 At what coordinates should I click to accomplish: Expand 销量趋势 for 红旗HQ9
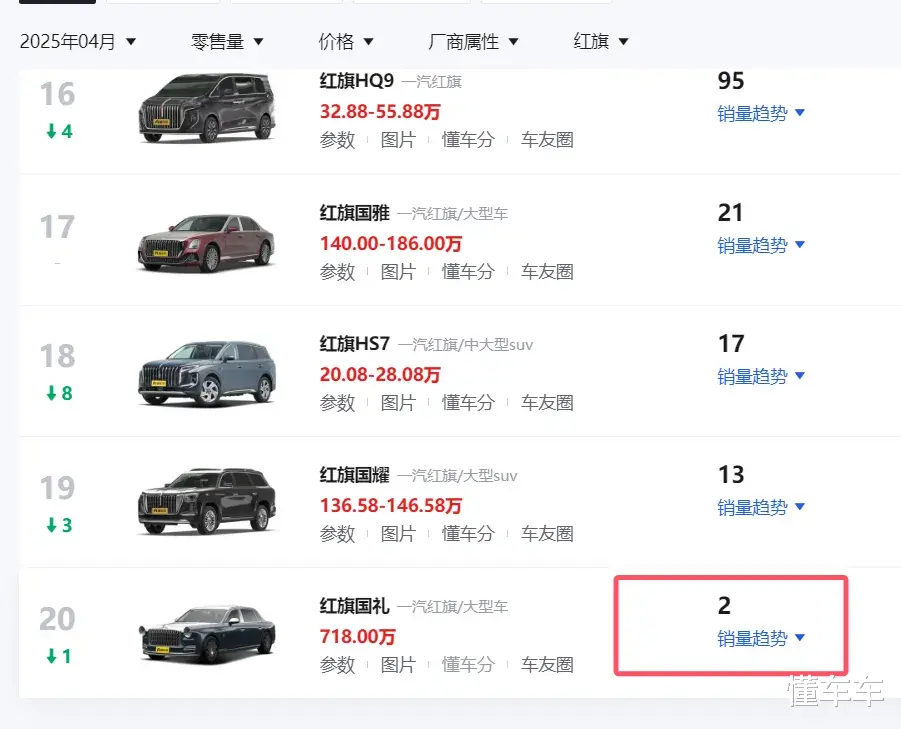click(761, 114)
